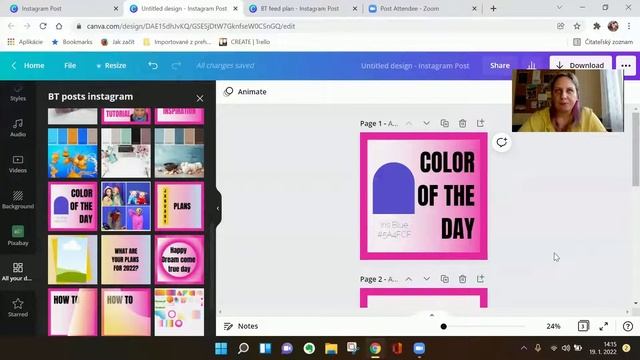
Task: Click the design title Untitled design - Instagram Post
Action: tap(415, 66)
